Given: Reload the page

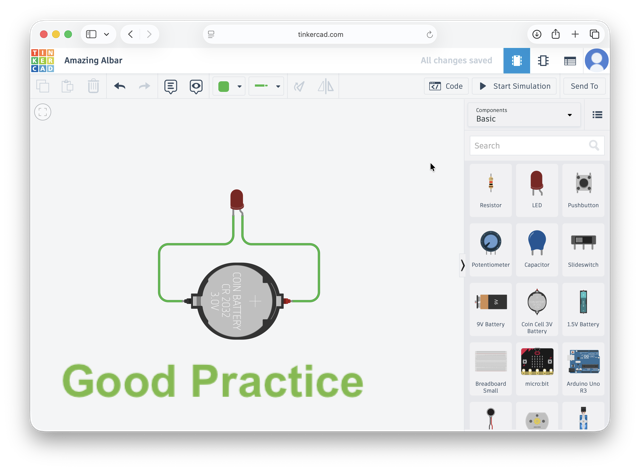Looking at the screenshot, I should [429, 35].
